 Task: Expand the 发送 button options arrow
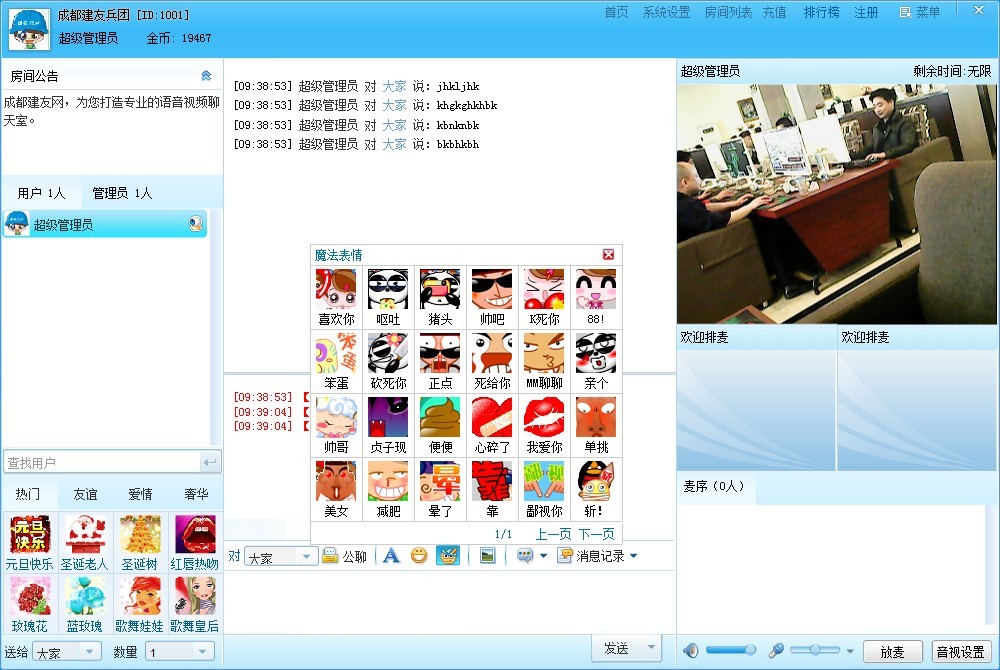(651, 648)
